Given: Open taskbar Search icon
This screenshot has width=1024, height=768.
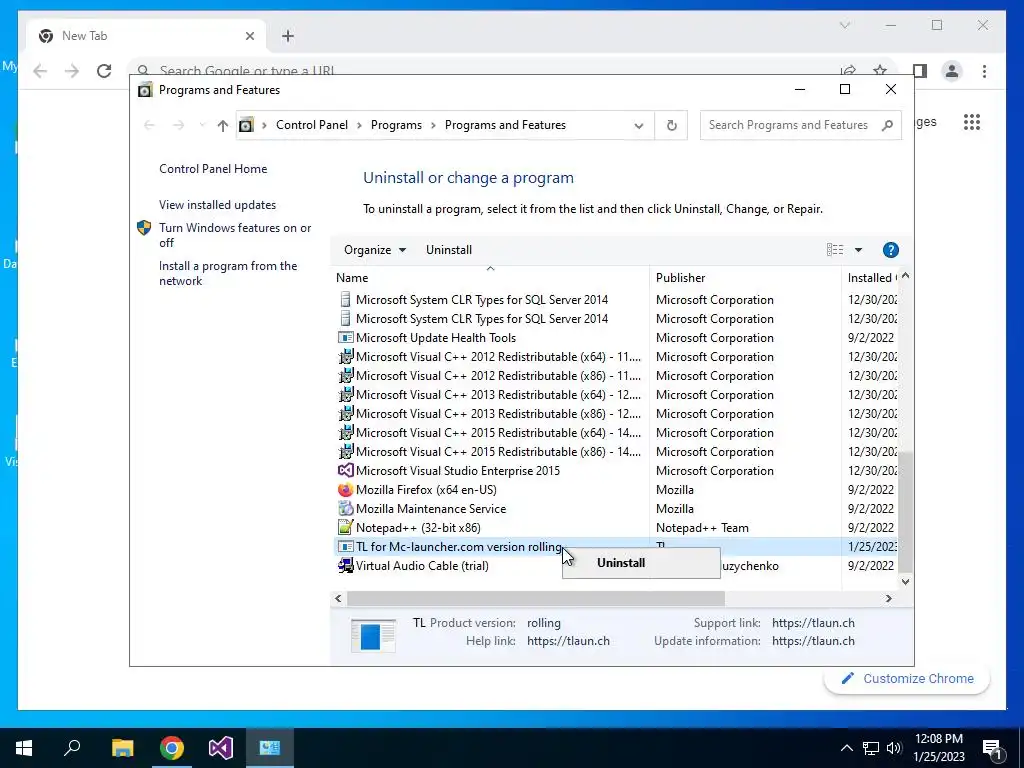Looking at the screenshot, I should click(72, 748).
